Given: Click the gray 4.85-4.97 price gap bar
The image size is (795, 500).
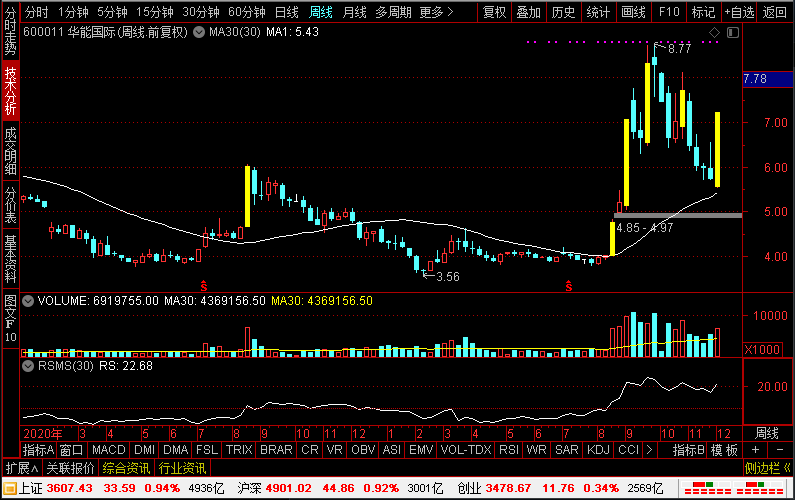Looking at the screenshot, I should pyautogui.click(x=678, y=215).
